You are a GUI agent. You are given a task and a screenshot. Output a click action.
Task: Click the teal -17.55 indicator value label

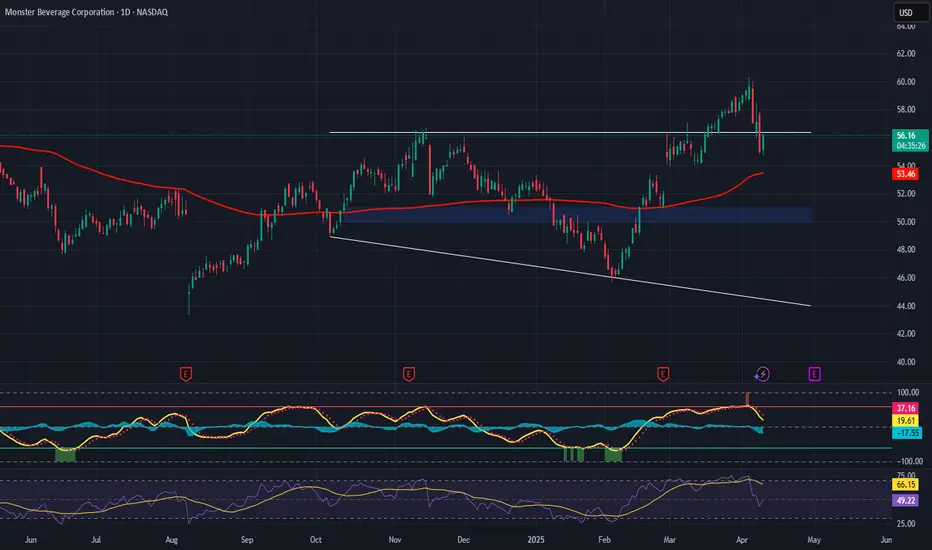pyautogui.click(x=907, y=433)
